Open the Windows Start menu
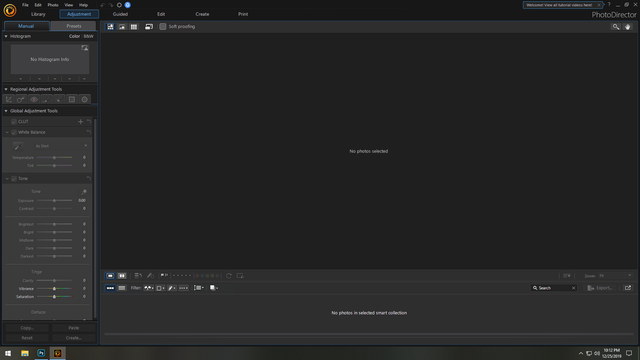This screenshot has width=640, height=360. 8,353
